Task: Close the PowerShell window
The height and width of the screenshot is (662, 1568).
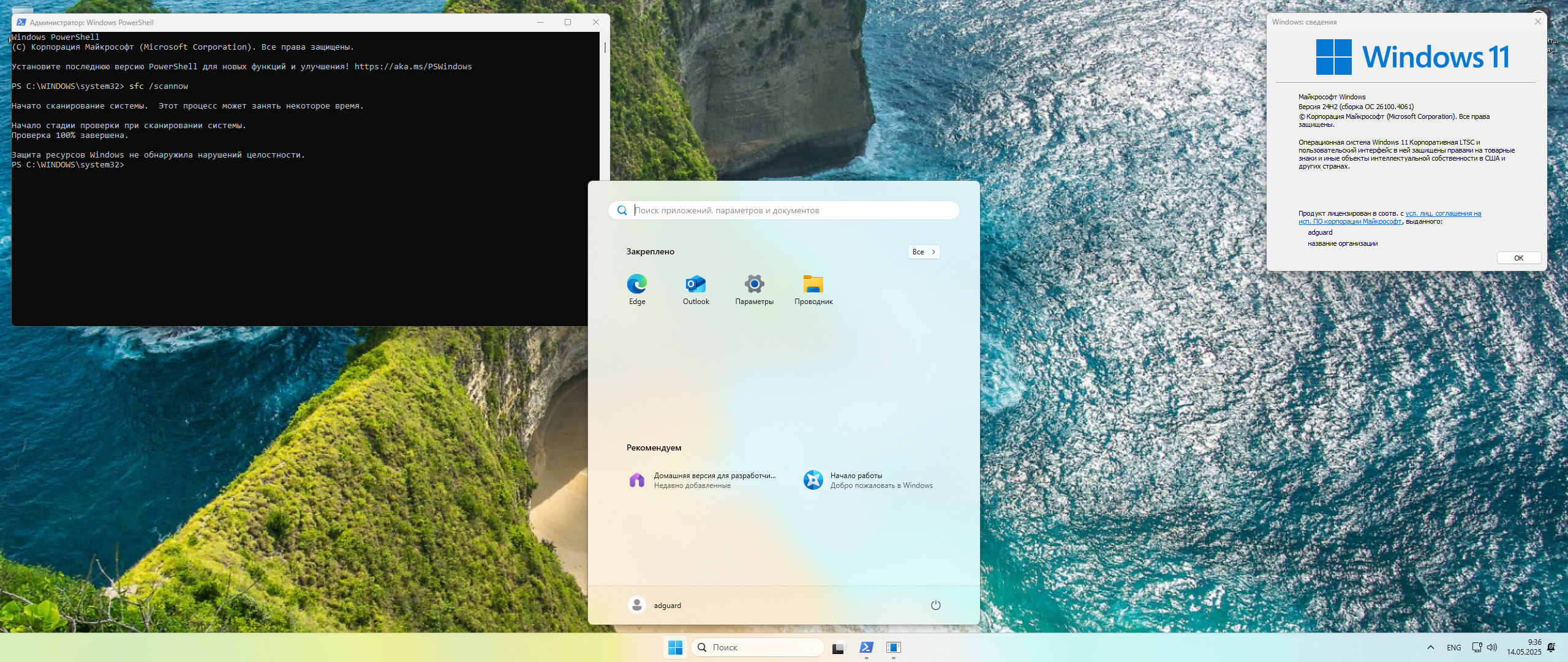Action: click(596, 22)
